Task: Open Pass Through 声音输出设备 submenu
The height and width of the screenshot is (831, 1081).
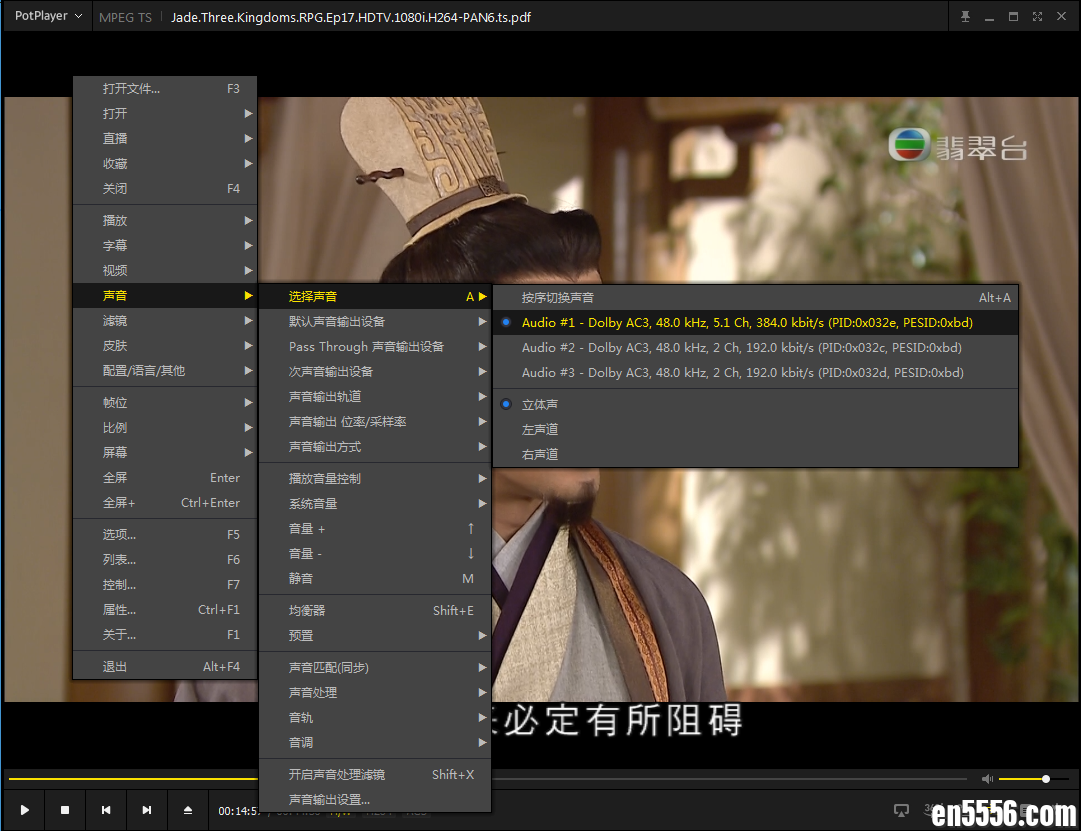Action: (375, 346)
